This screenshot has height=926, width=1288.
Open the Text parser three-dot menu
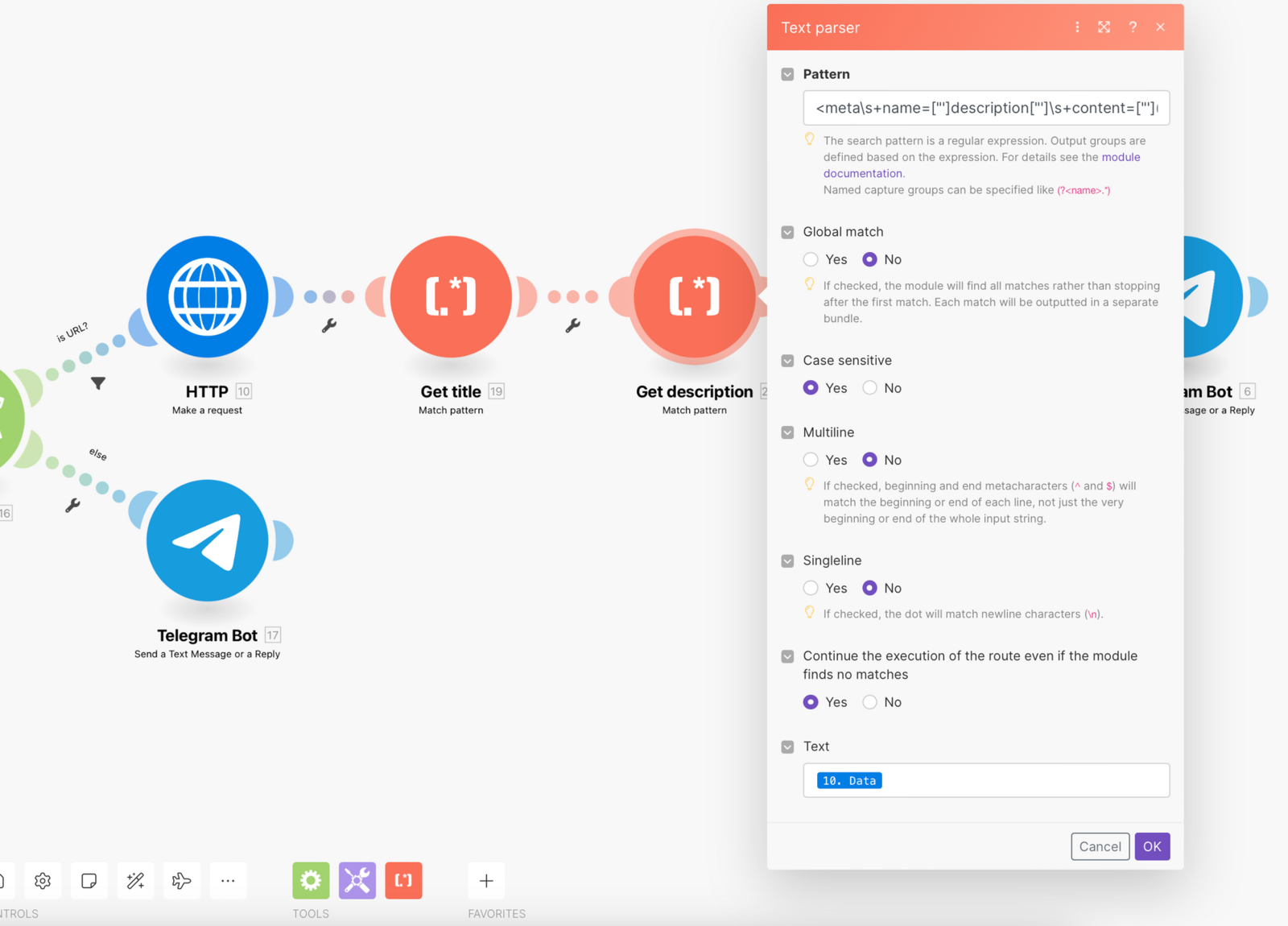1077,27
